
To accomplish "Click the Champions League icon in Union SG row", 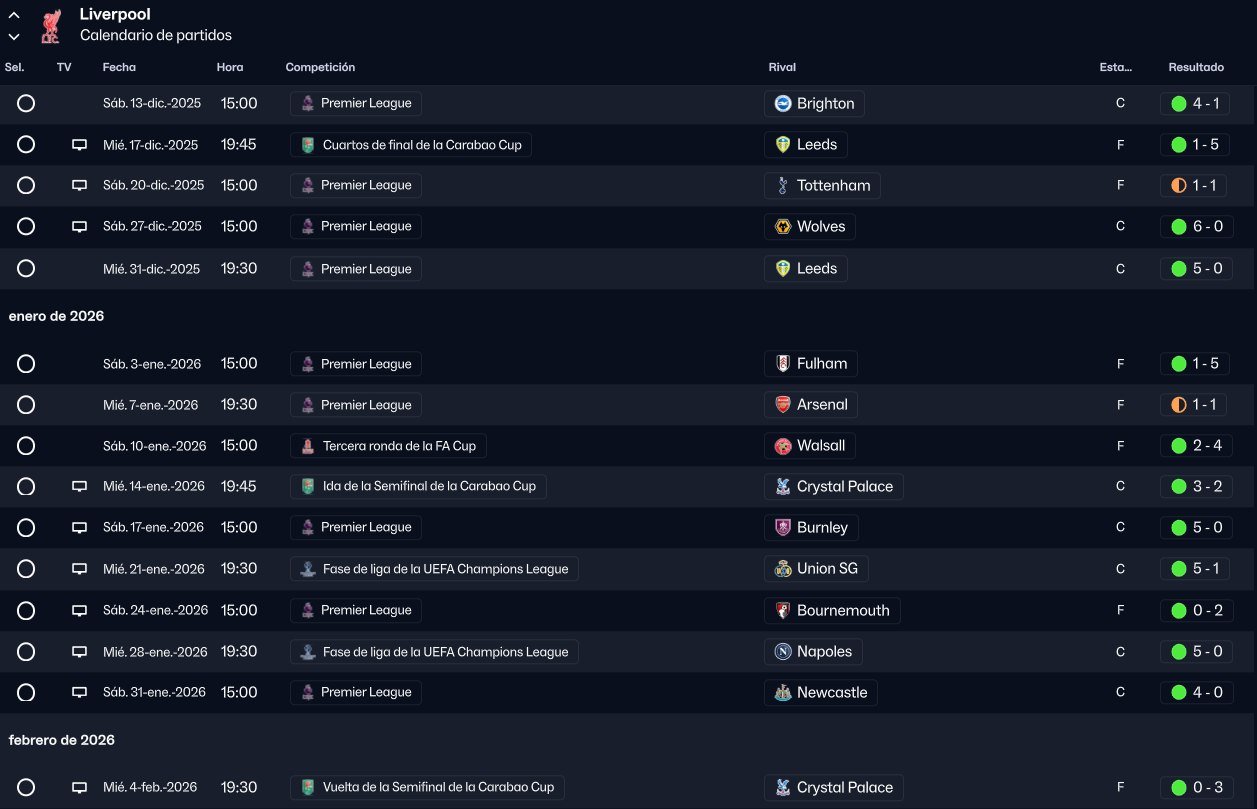I will (x=308, y=569).
